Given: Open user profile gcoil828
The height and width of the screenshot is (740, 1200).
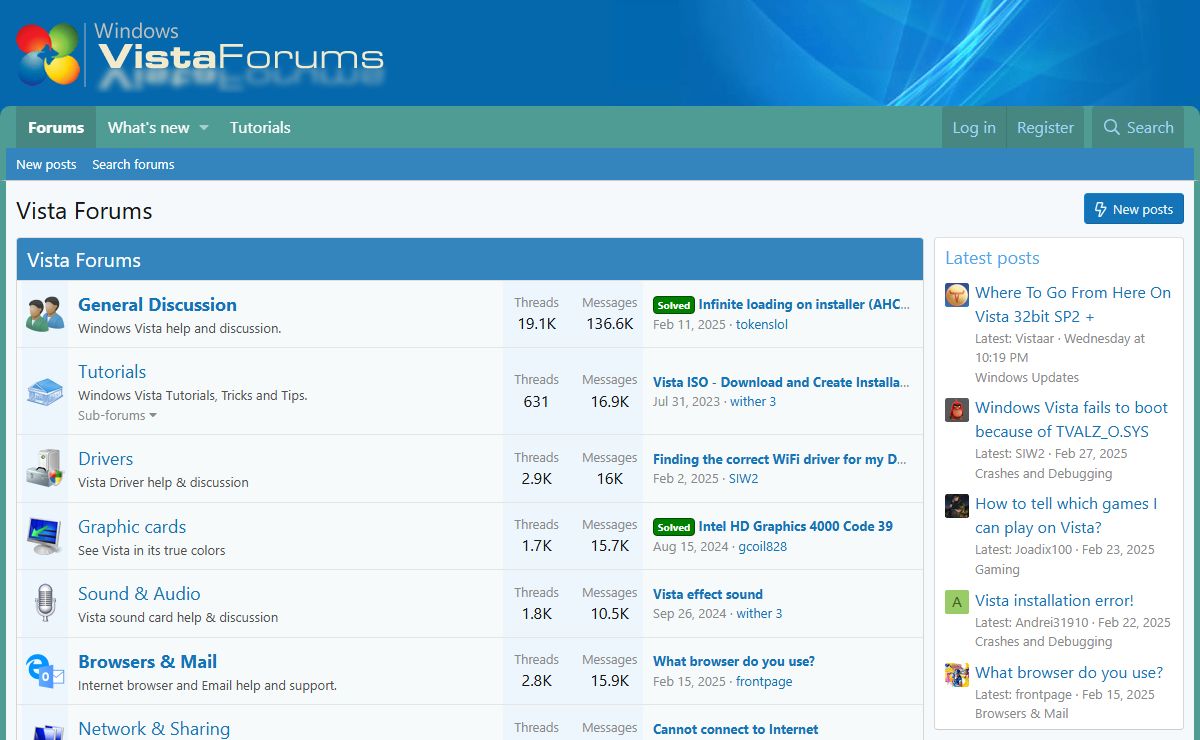Looking at the screenshot, I should pyautogui.click(x=762, y=547).
